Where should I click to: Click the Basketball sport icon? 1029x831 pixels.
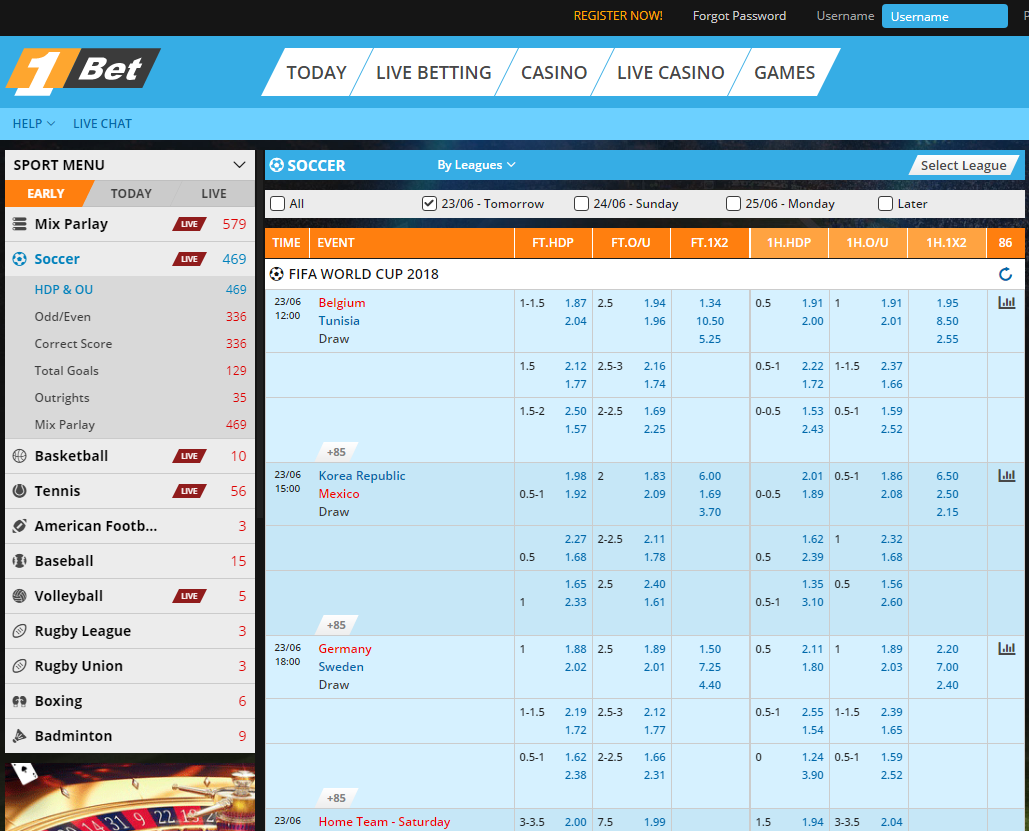click(20, 456)
